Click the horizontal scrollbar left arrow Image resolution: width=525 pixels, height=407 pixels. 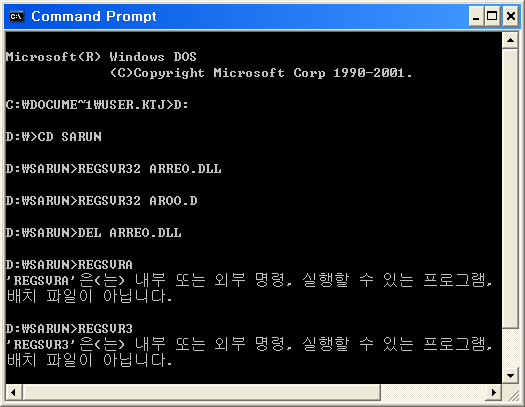(x=14, y=392)
